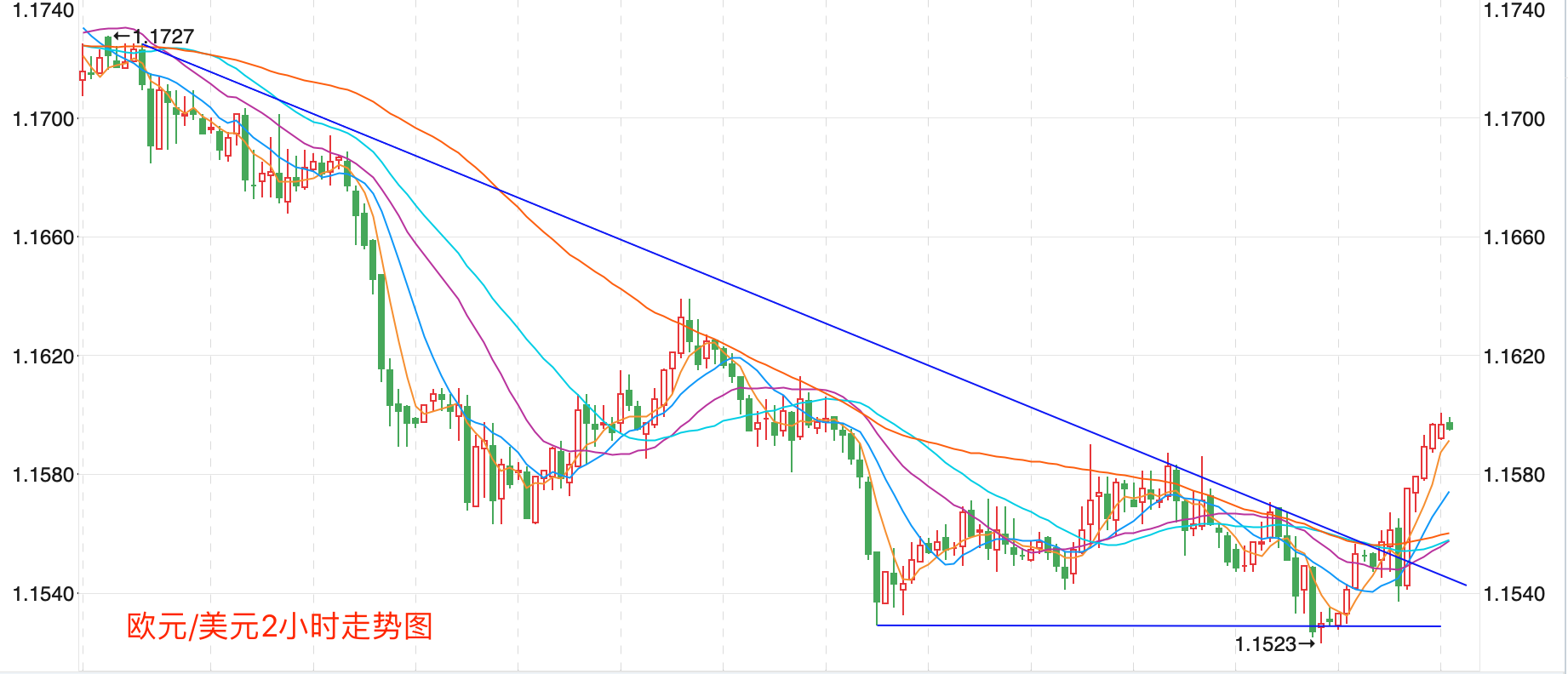Click the 1.1660 label on the right axis

click(1514, 237)
